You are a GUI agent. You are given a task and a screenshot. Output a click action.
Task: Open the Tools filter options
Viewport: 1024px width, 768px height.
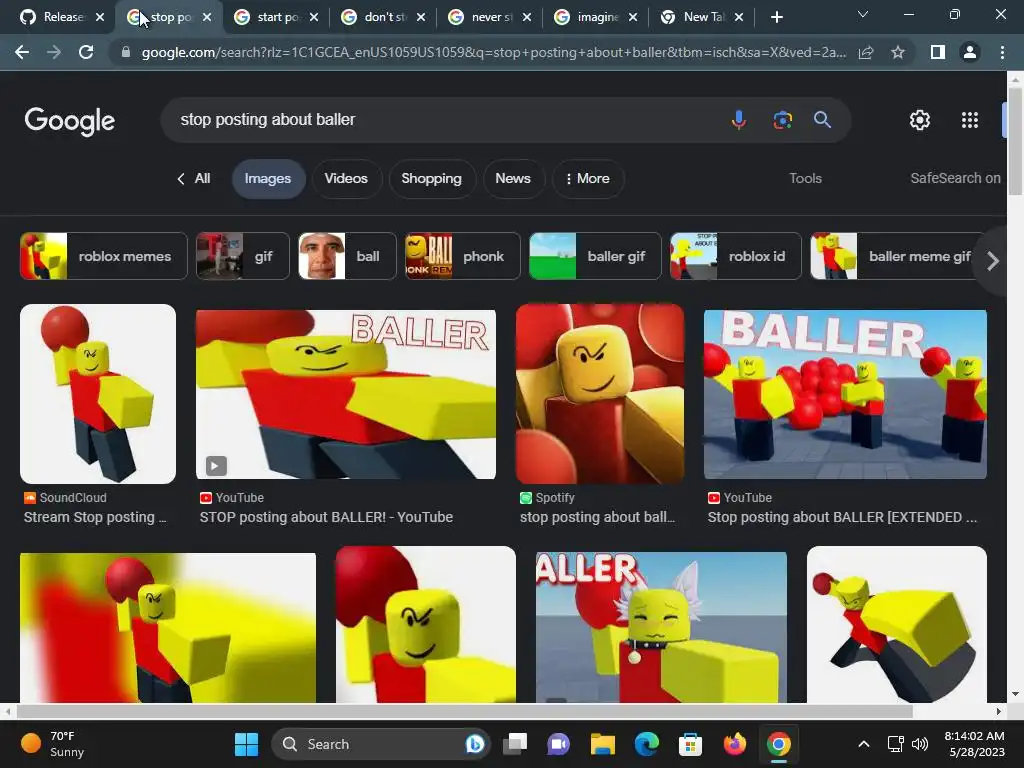click(805, 178)
